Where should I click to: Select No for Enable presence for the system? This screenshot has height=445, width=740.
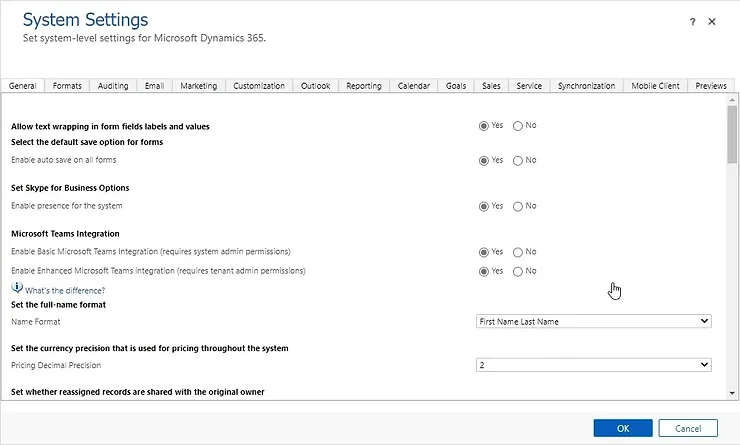(x=518, y=207)
